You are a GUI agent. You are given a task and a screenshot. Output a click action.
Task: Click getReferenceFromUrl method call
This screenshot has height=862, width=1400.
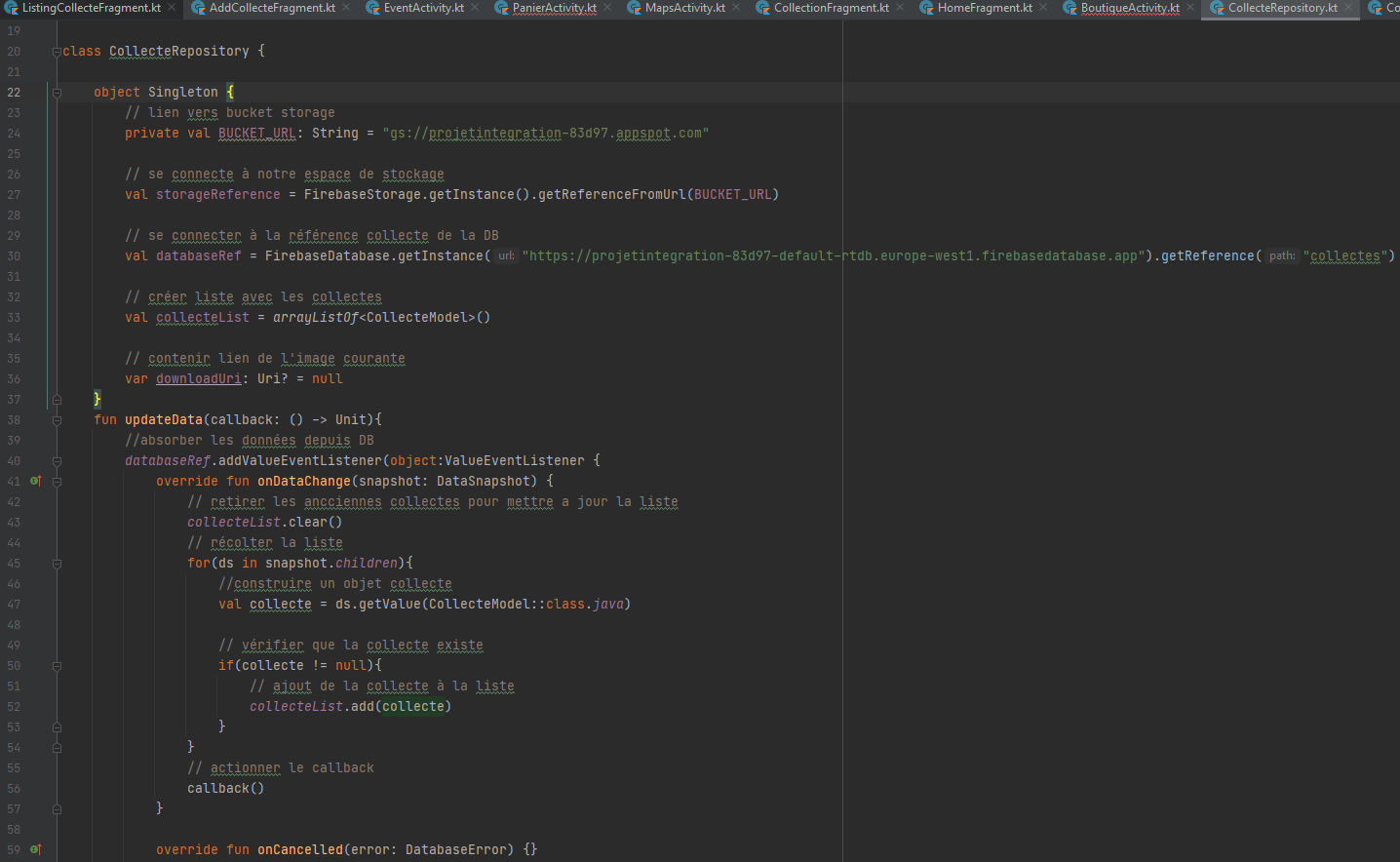(612, 195)
